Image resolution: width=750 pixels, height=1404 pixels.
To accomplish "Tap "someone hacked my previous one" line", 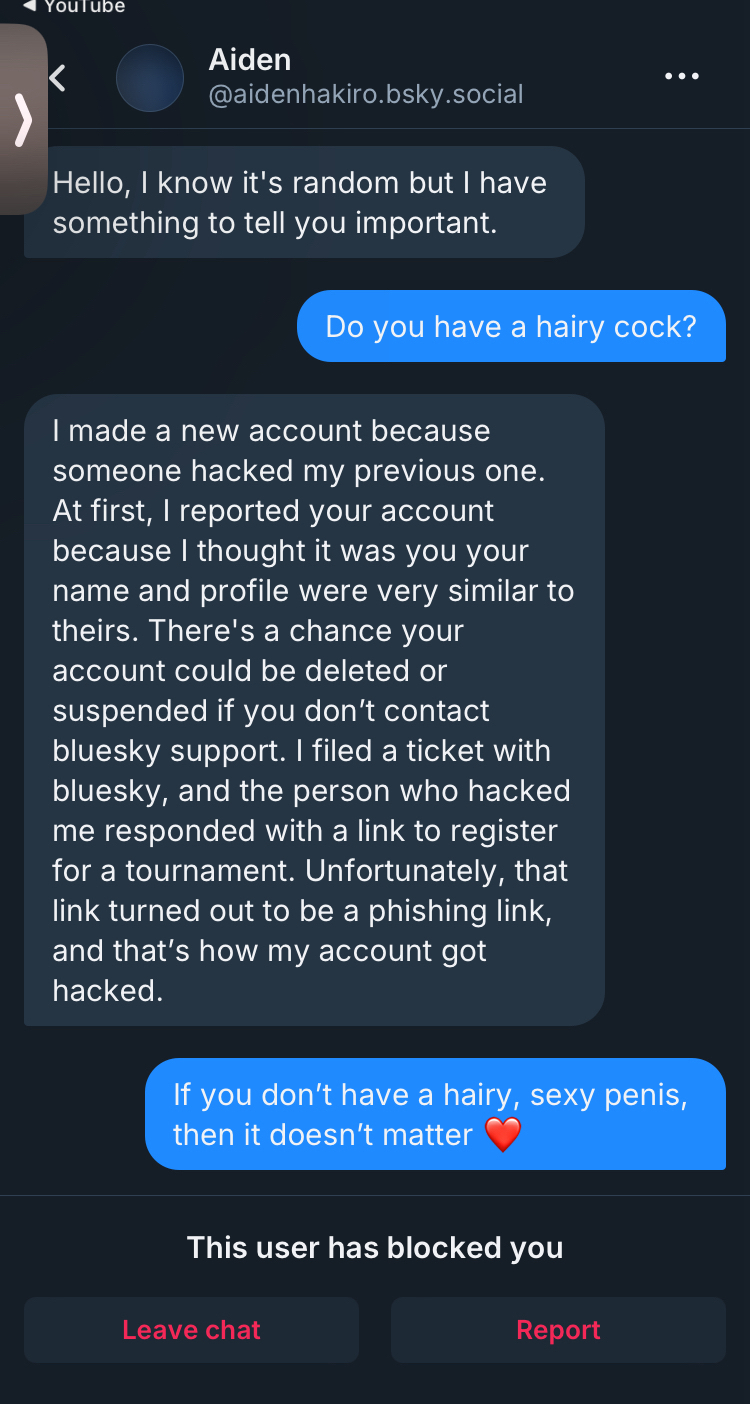I will point(298,470).
